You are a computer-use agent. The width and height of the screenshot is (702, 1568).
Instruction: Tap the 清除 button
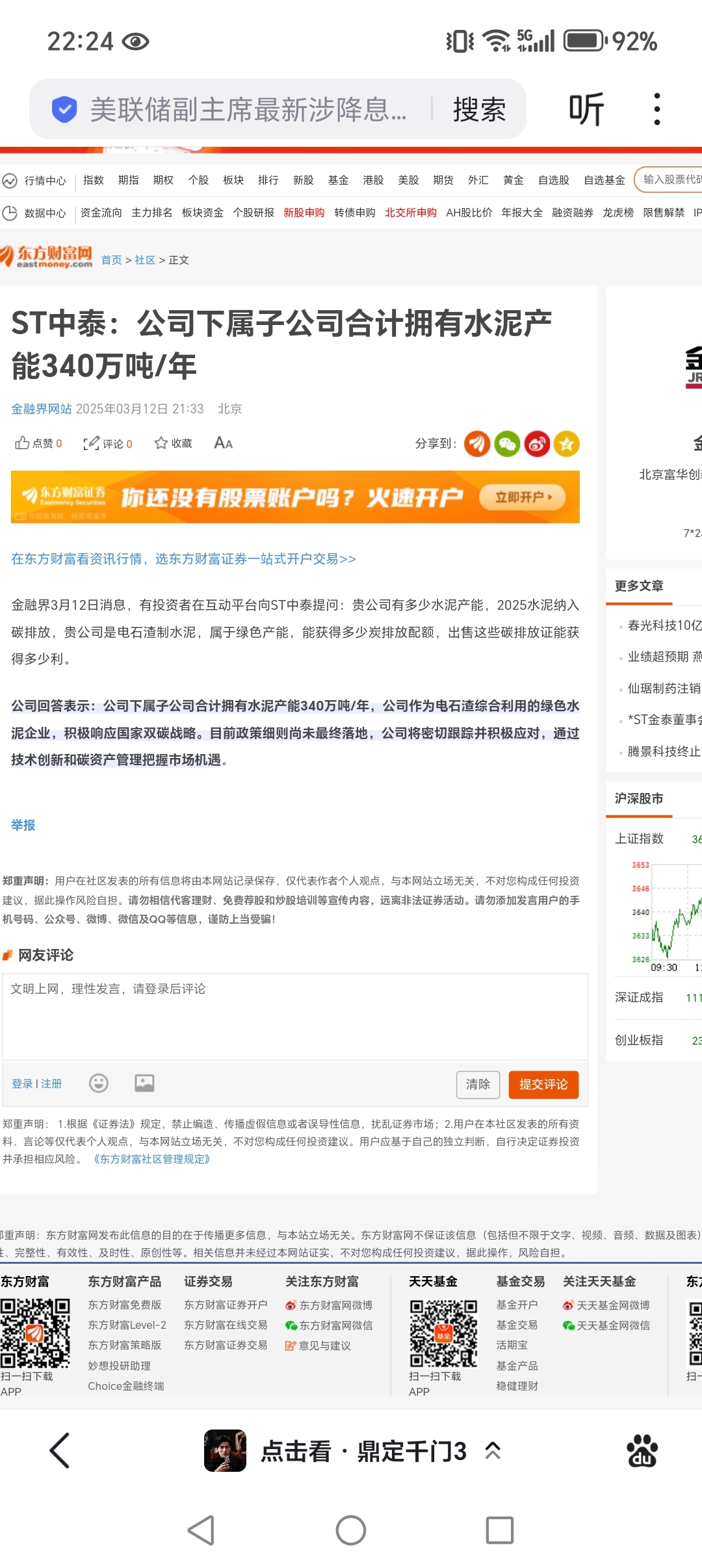click(x=478, y=1084)
